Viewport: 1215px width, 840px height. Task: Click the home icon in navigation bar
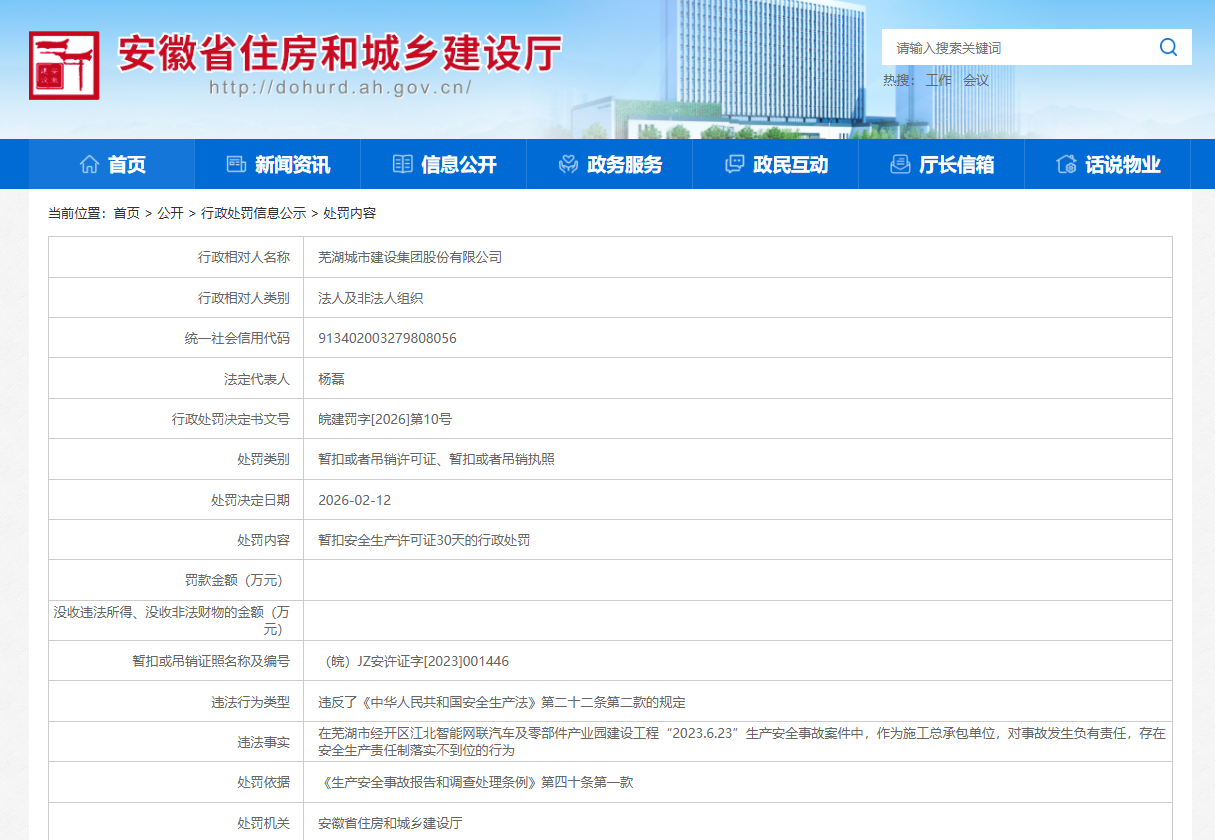click(x=89, y=165)
